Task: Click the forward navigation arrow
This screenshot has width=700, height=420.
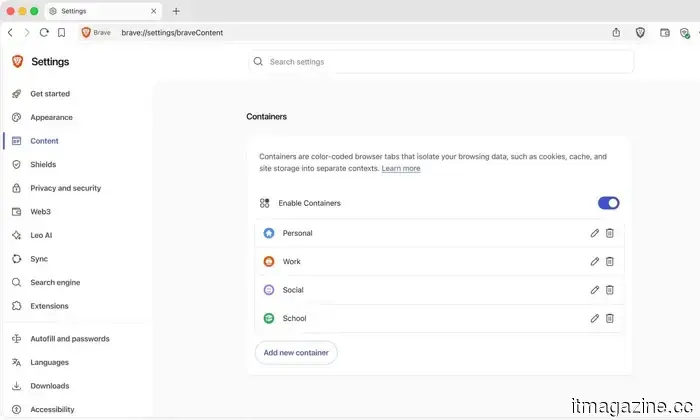Action: click(27, 33)
